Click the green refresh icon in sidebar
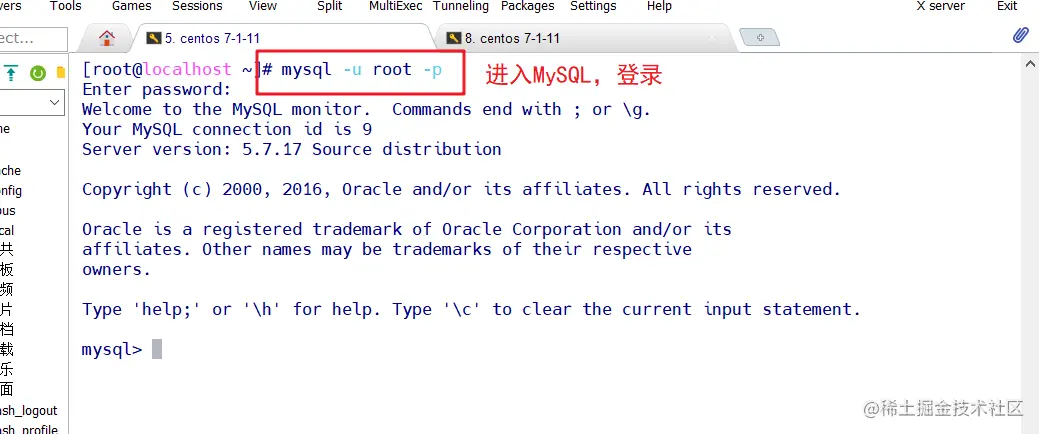The image size is (1039, 434). coord(38,74)
